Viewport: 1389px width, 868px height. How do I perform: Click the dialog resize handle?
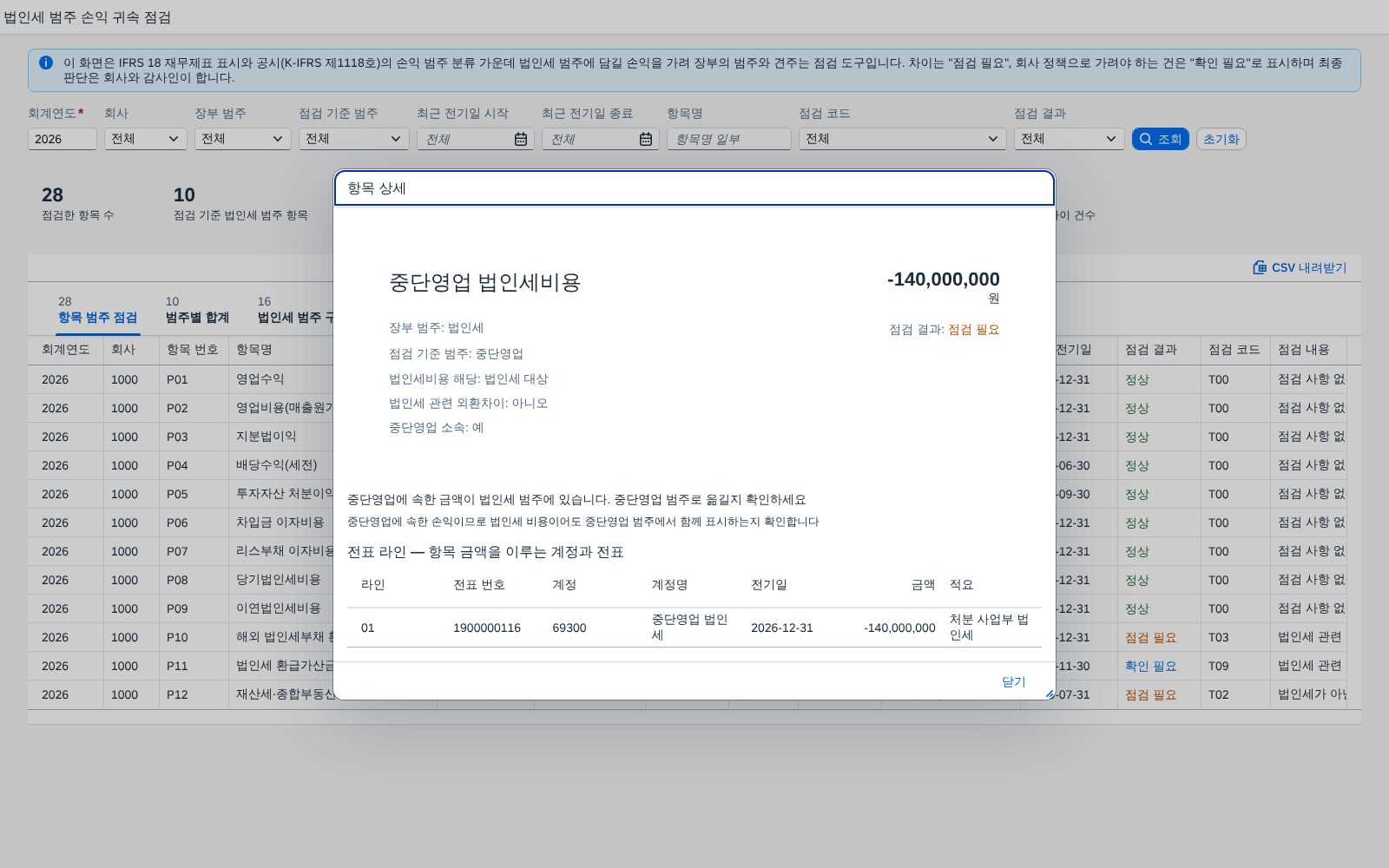coord(1050,694)
